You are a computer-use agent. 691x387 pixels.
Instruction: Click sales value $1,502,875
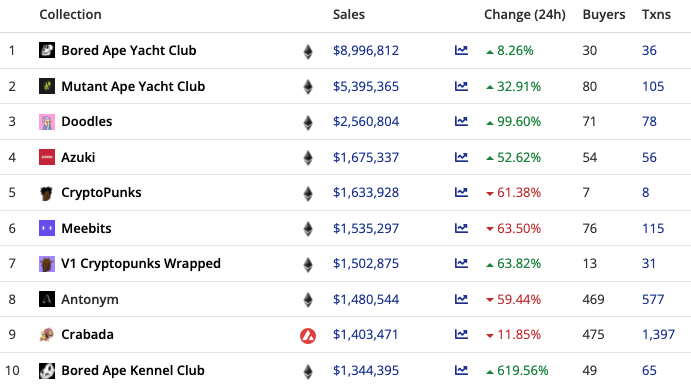point(366,263)
